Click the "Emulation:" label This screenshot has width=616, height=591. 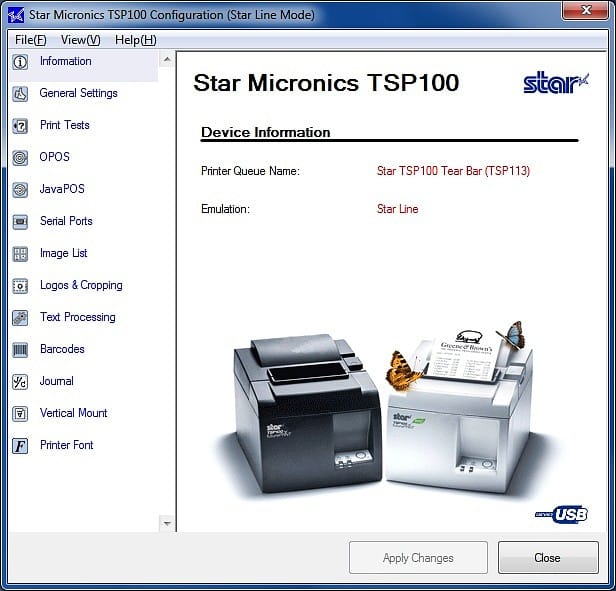tap(226, 209)
